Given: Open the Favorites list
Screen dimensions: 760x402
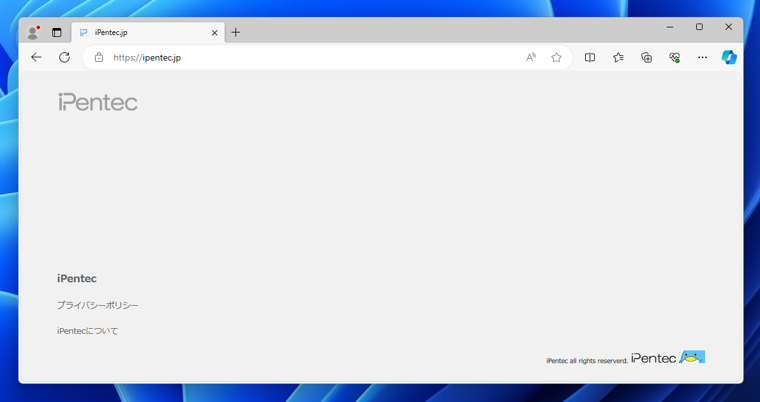Looking at the screenshot, I should (x=618, y=57).
